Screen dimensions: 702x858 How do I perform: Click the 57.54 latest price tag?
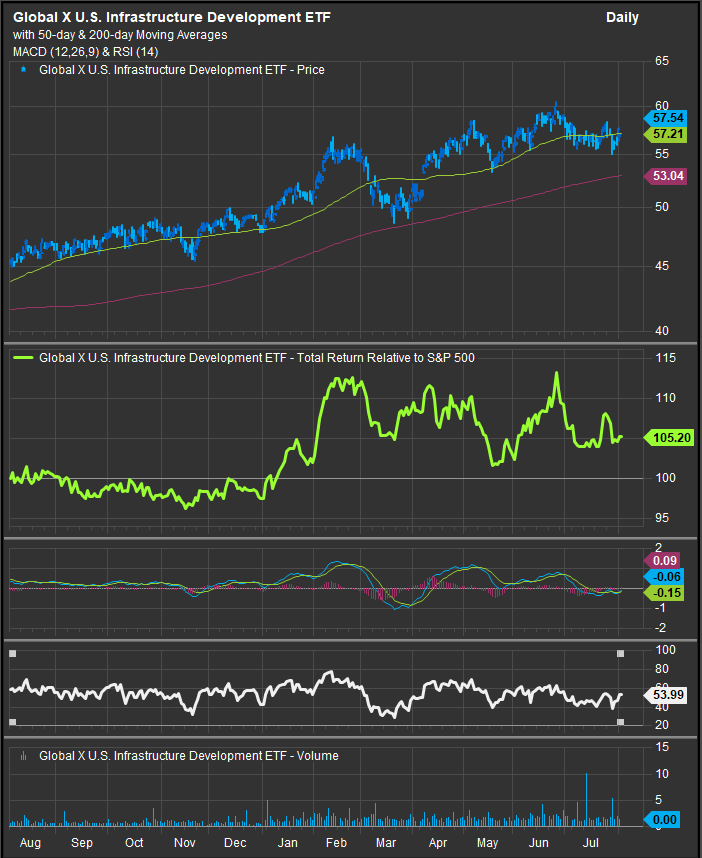[x=665, y=118]
